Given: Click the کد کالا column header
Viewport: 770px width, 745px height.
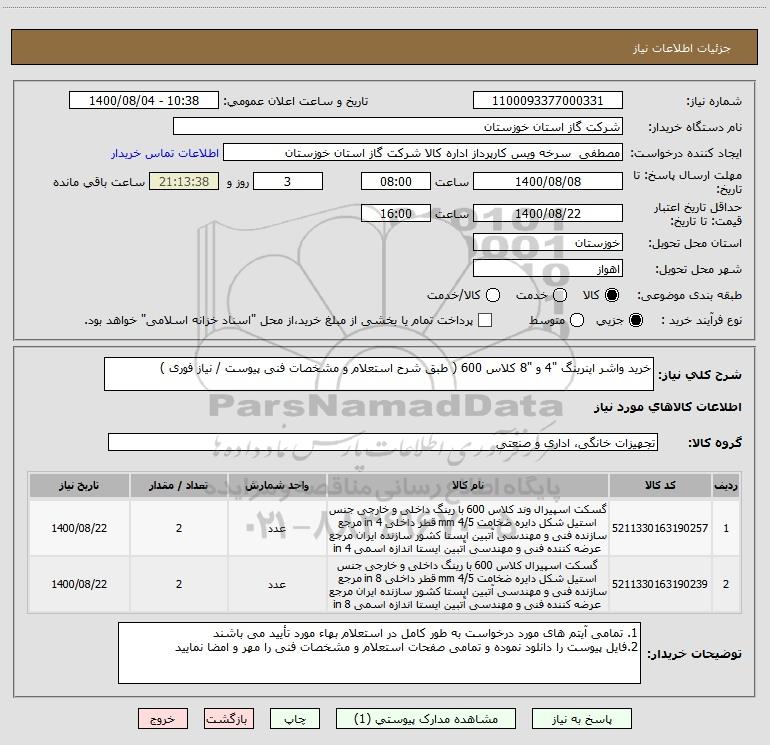Looking at the screenshot, I should coord(660,485).
